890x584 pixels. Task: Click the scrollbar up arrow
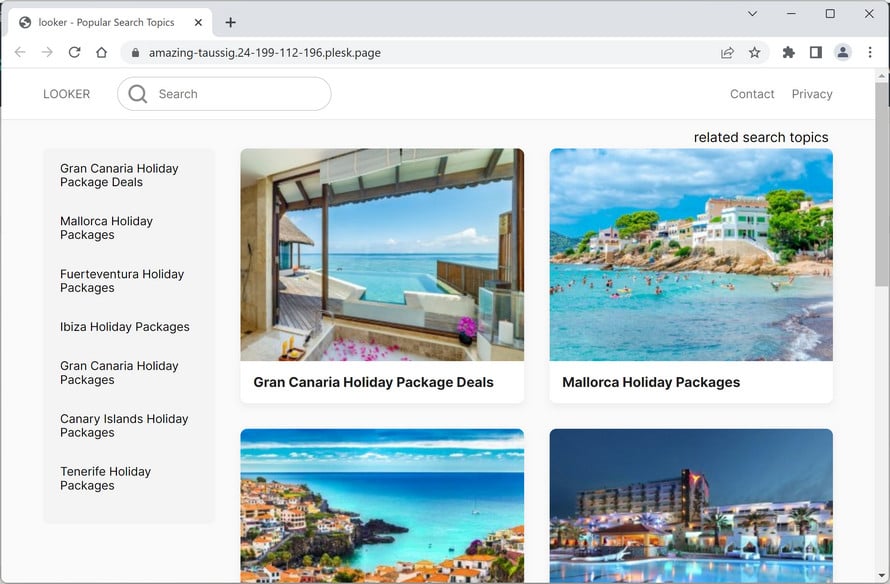[881, 75]
